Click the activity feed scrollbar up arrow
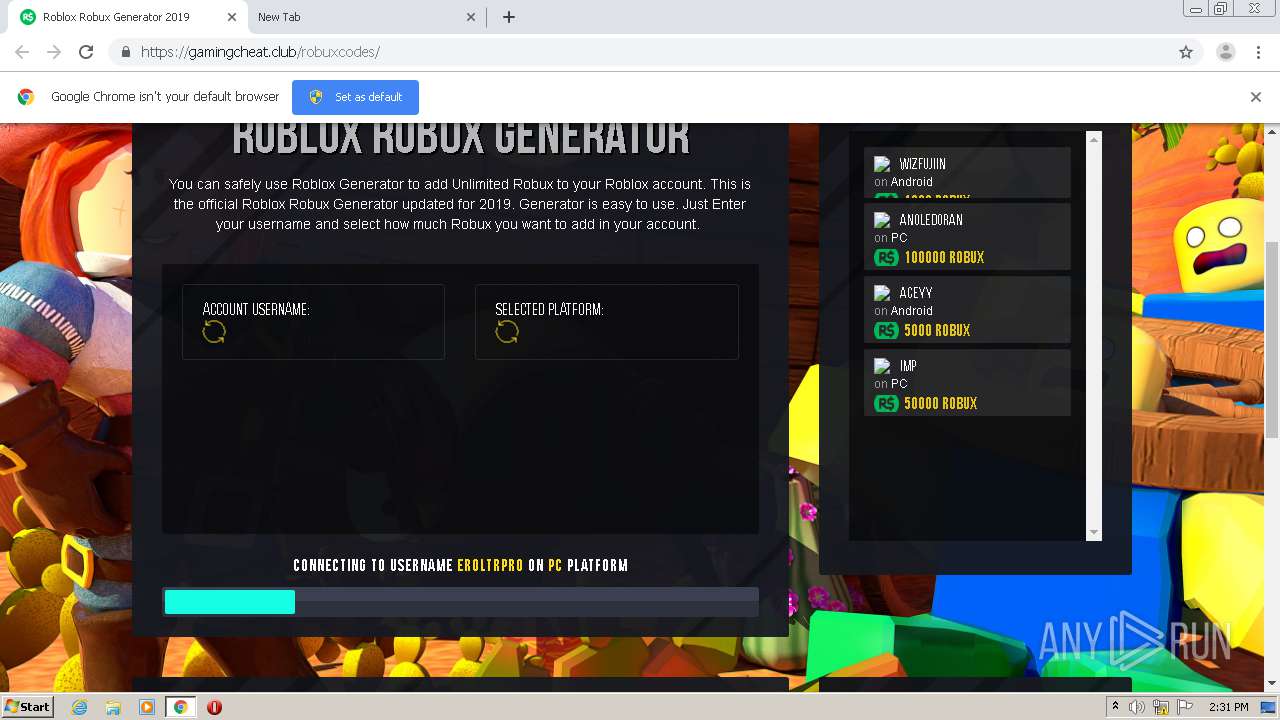Image resolution: width=1280 pixels, height=720 pixels. tap(1094, 140)
